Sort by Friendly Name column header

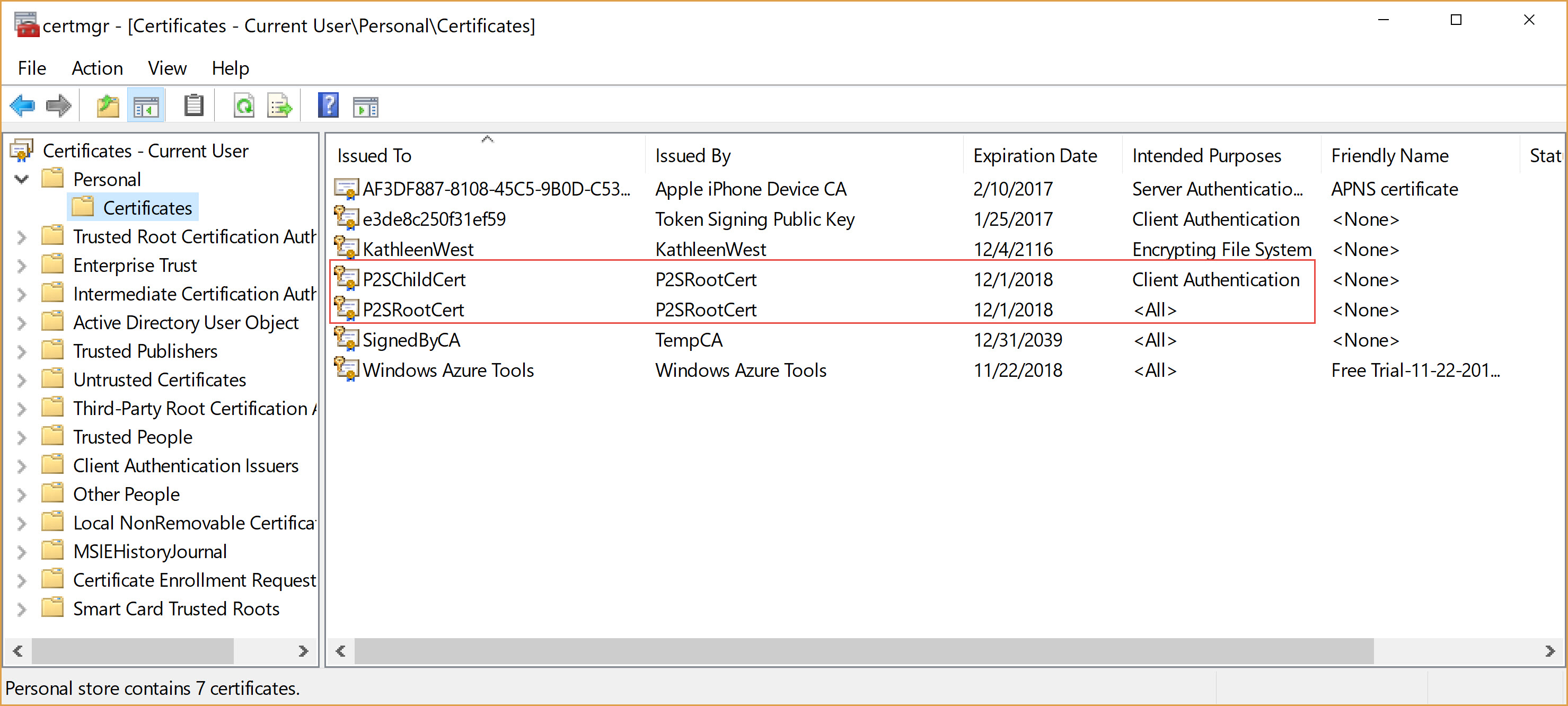(1420, 155)
